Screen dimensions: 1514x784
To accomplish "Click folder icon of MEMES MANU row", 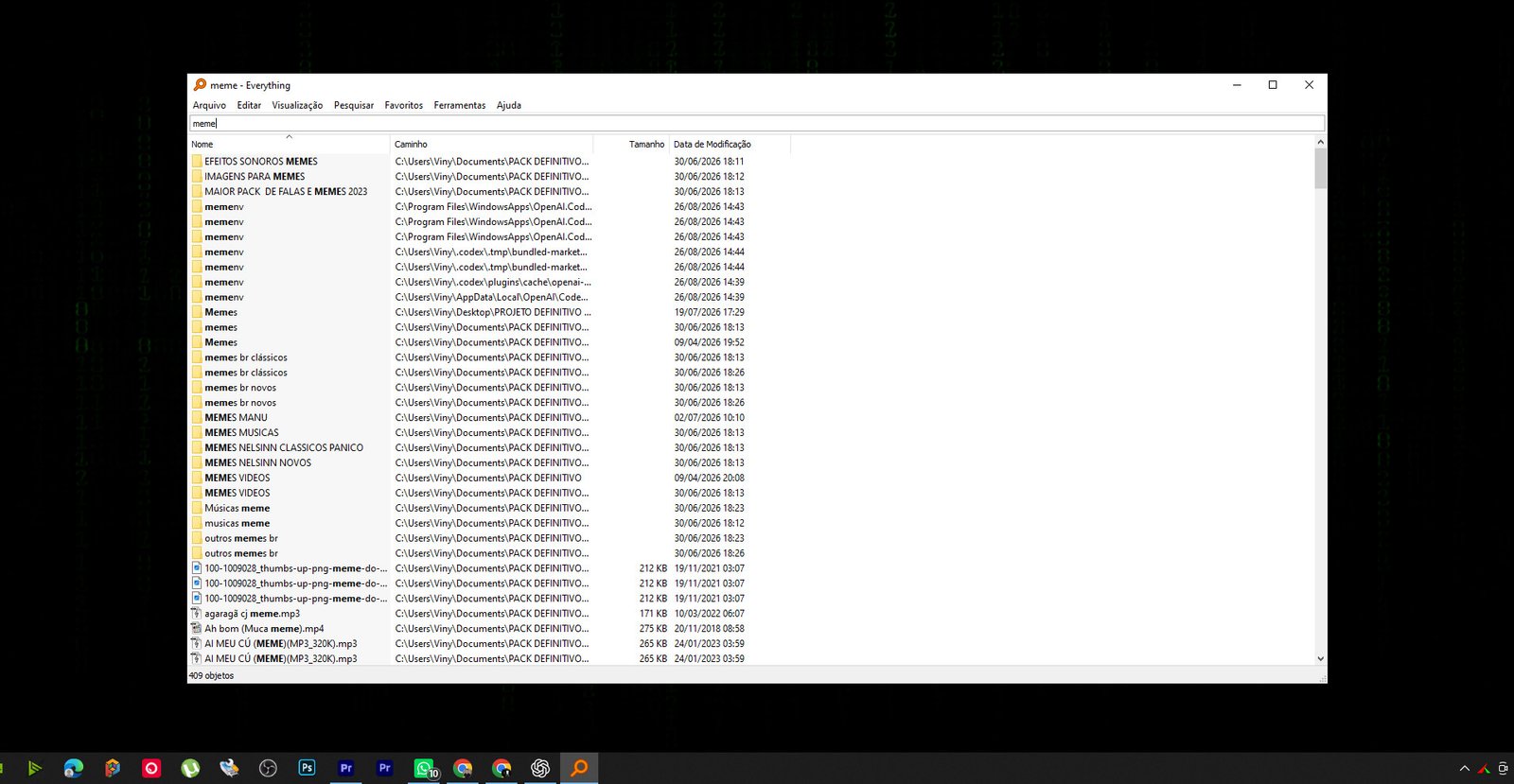I will (x=197, y=418).
